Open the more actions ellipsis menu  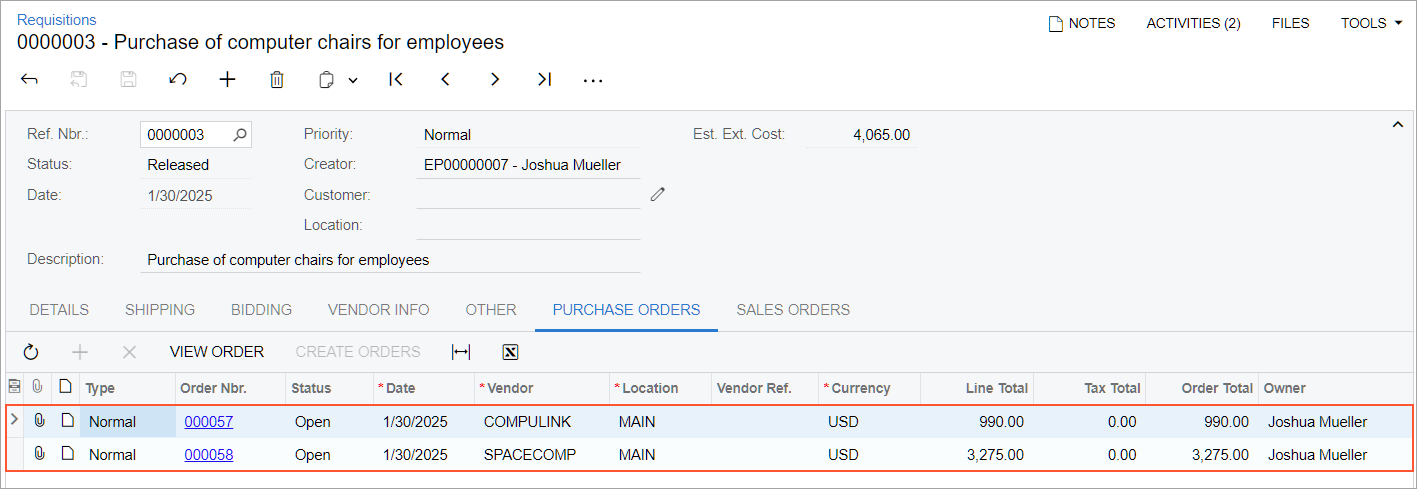click(x=593, y=81)
